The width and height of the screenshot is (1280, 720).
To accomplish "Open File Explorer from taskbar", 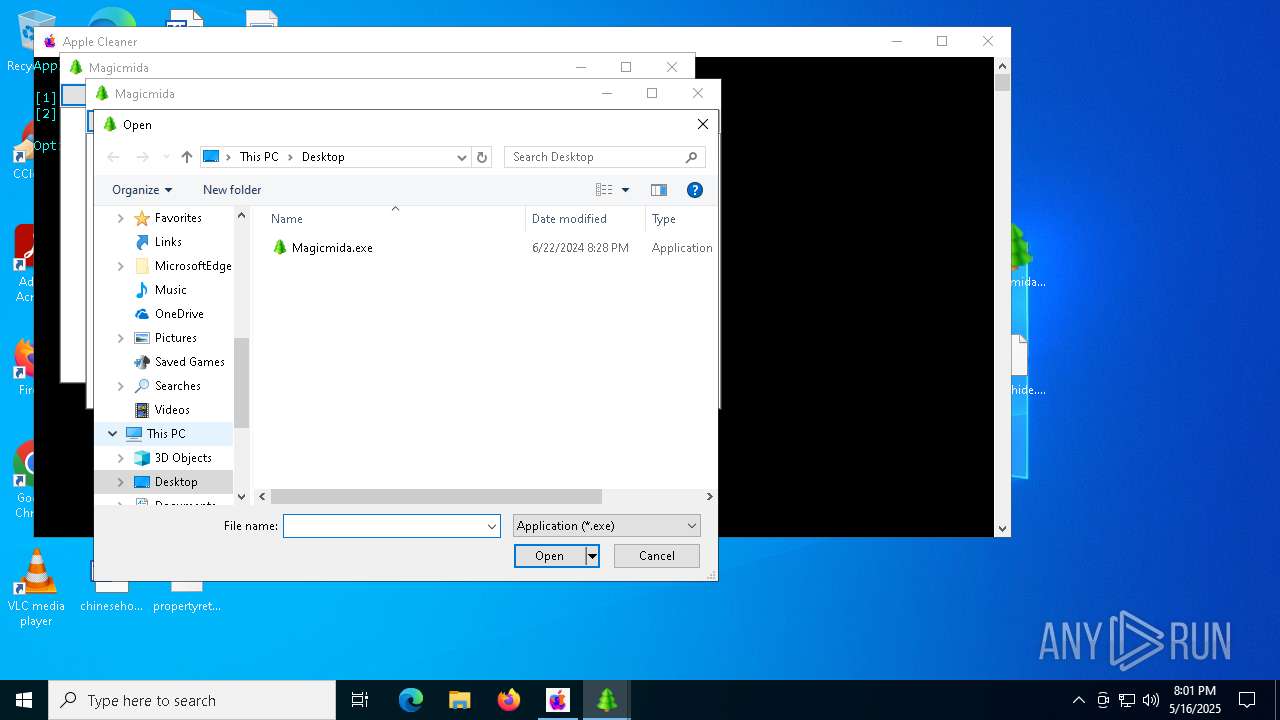I will [460, 700].
